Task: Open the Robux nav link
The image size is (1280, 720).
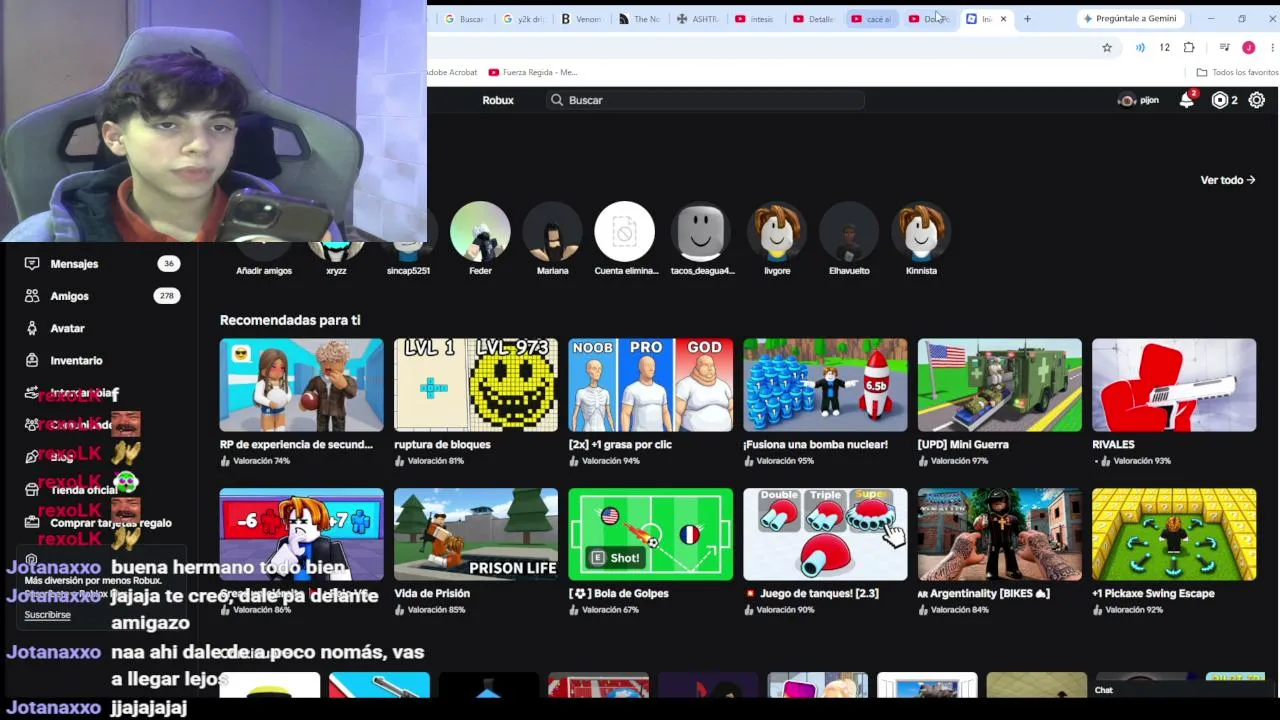Action: click(x=498, y=100)
